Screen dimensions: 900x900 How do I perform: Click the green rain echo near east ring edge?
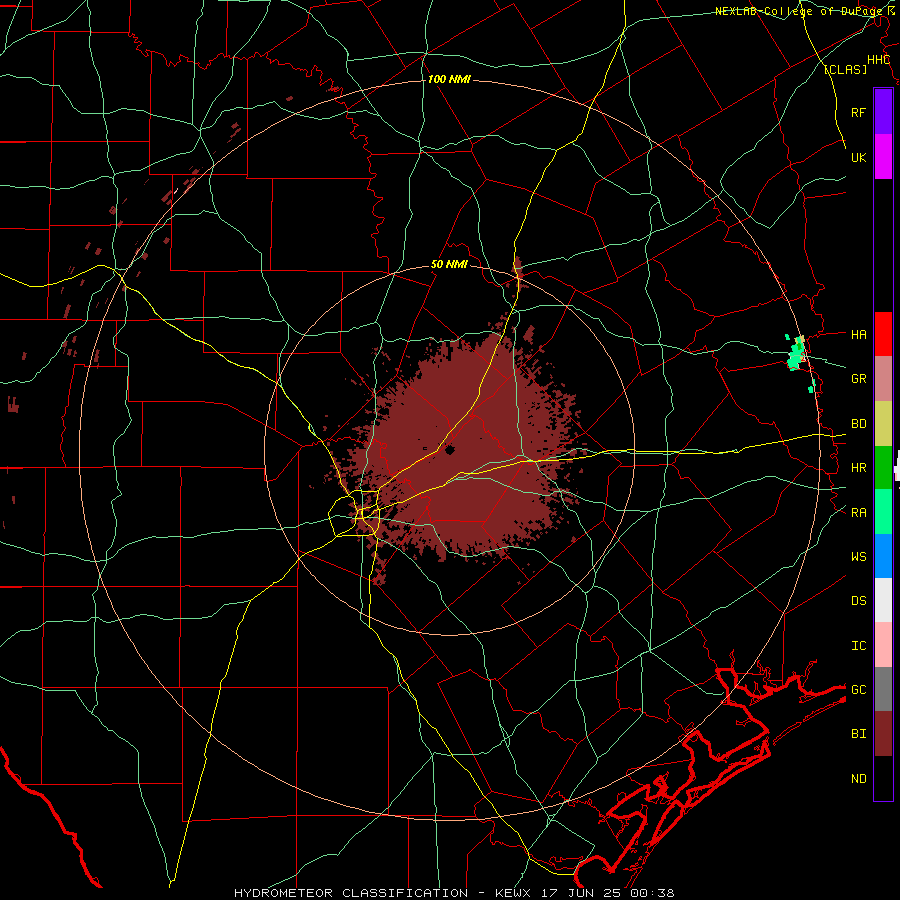point(797,353)
